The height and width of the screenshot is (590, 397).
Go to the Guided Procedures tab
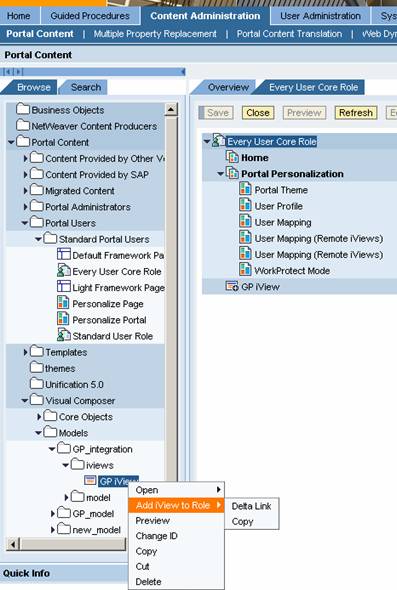(x=90, y=16)
